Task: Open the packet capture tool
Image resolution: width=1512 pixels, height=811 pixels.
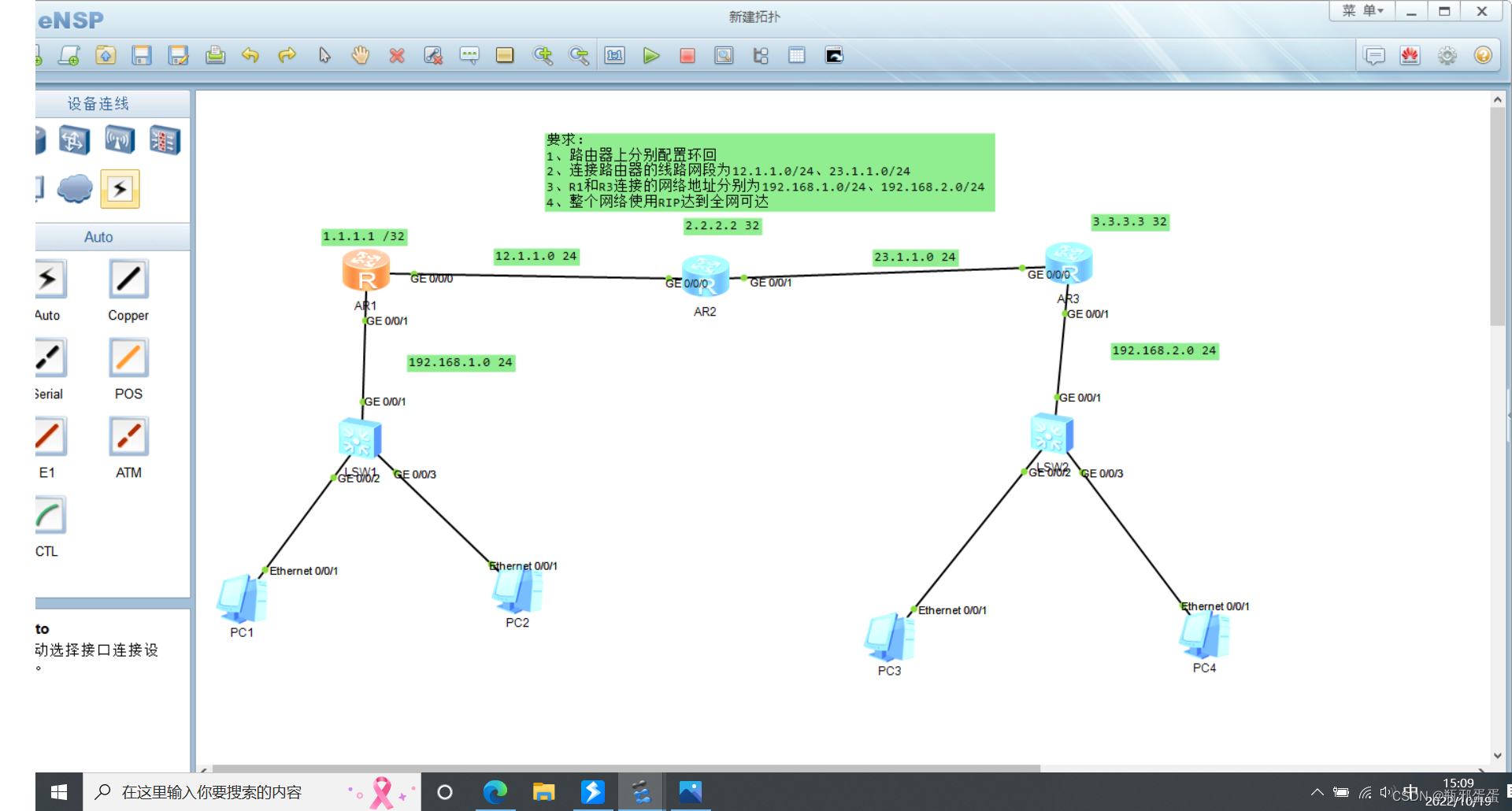Action: [724, 55]
